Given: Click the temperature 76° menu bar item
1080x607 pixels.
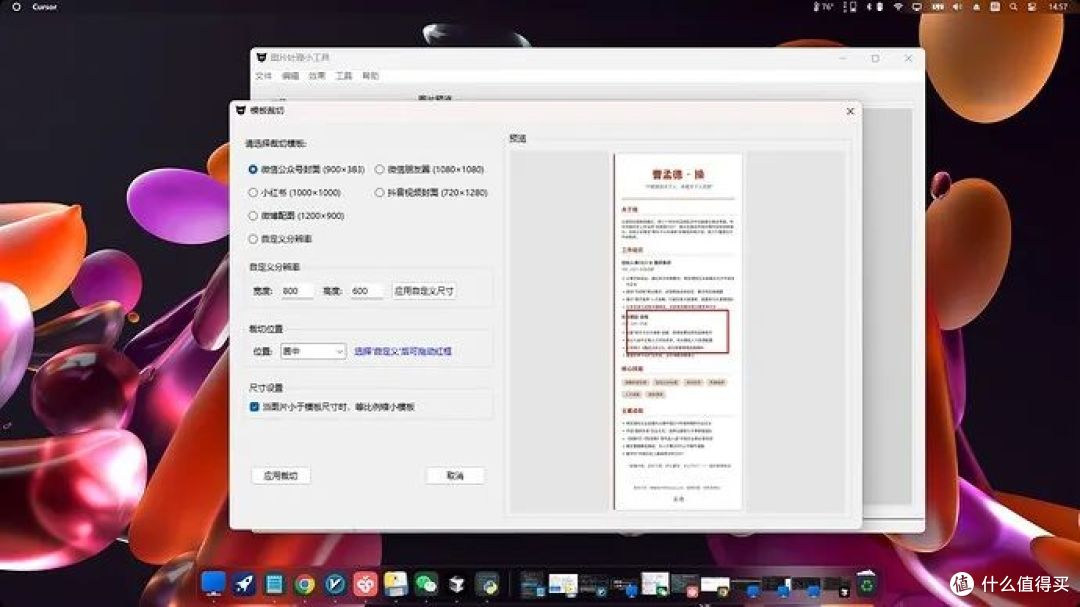Looking at the screenshot, I should (x=823, y=7).
